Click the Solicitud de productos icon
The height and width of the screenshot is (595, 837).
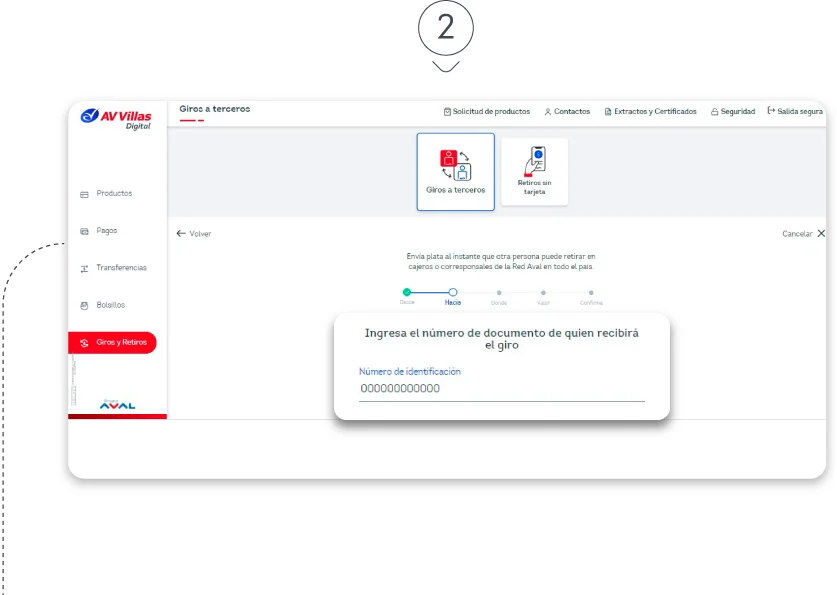pyautogui.click(x=449, y=111)
